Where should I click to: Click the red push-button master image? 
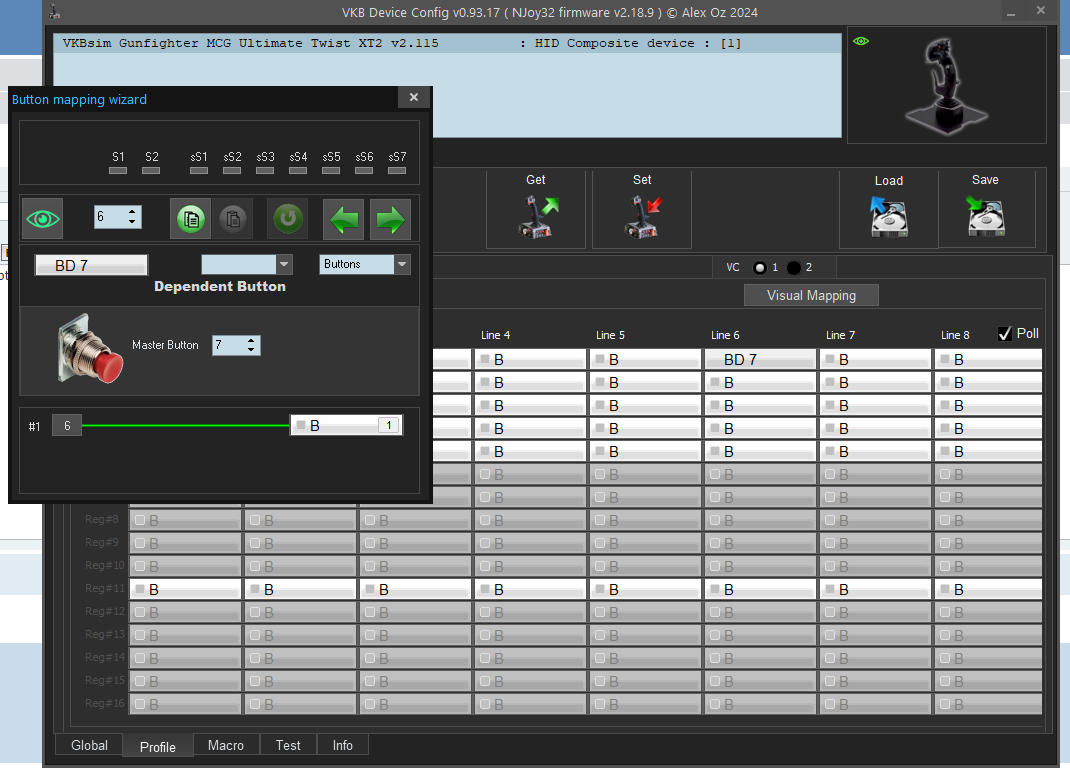(x=89, y=349)
